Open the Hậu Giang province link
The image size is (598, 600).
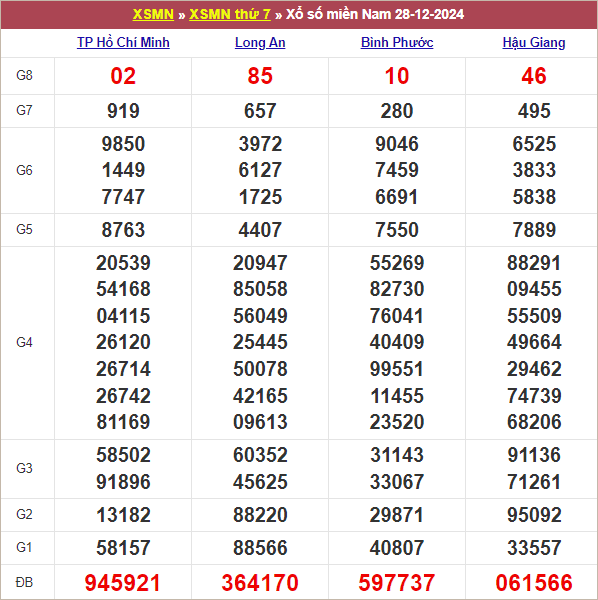tap(534, 42)
